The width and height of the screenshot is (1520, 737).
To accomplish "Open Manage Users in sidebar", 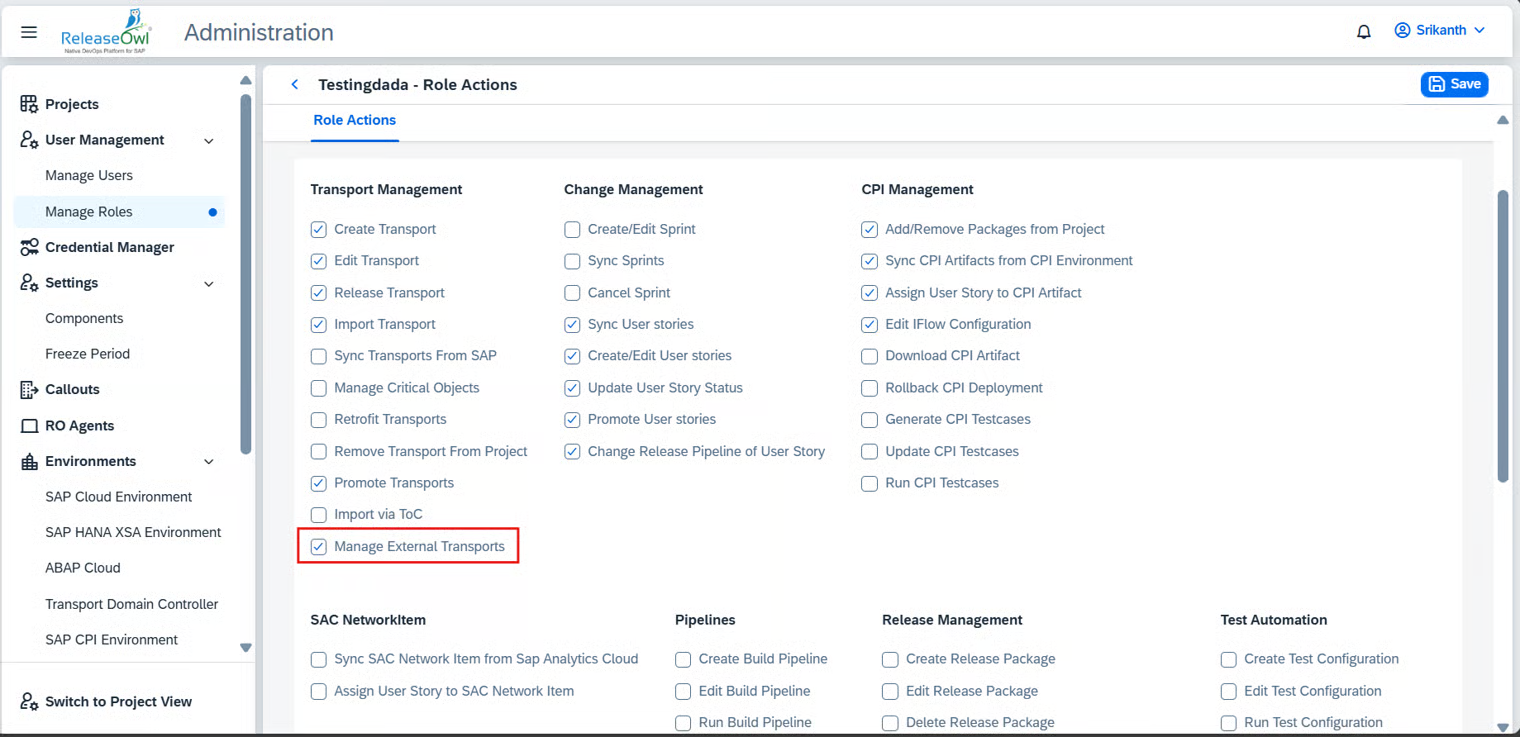I will (89, 176).
